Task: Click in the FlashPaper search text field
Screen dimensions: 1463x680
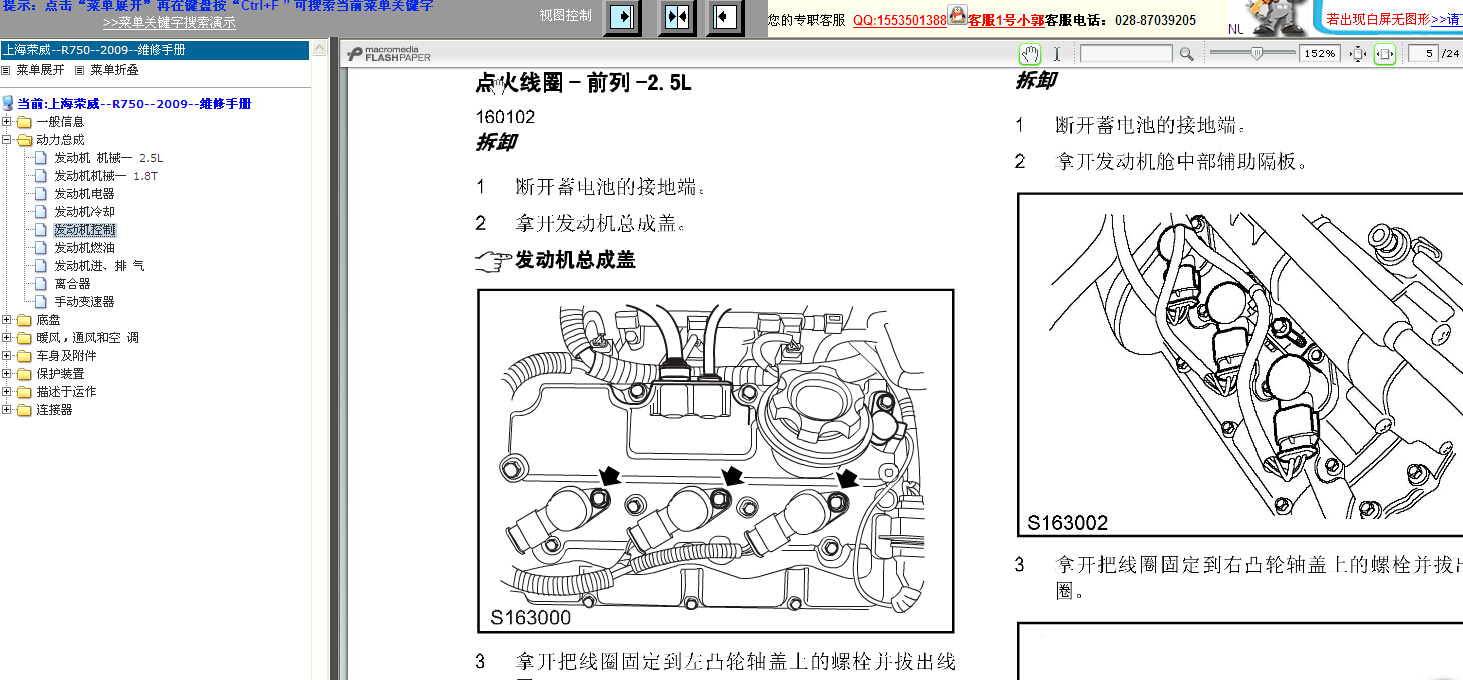Action: coord(1126,54)
